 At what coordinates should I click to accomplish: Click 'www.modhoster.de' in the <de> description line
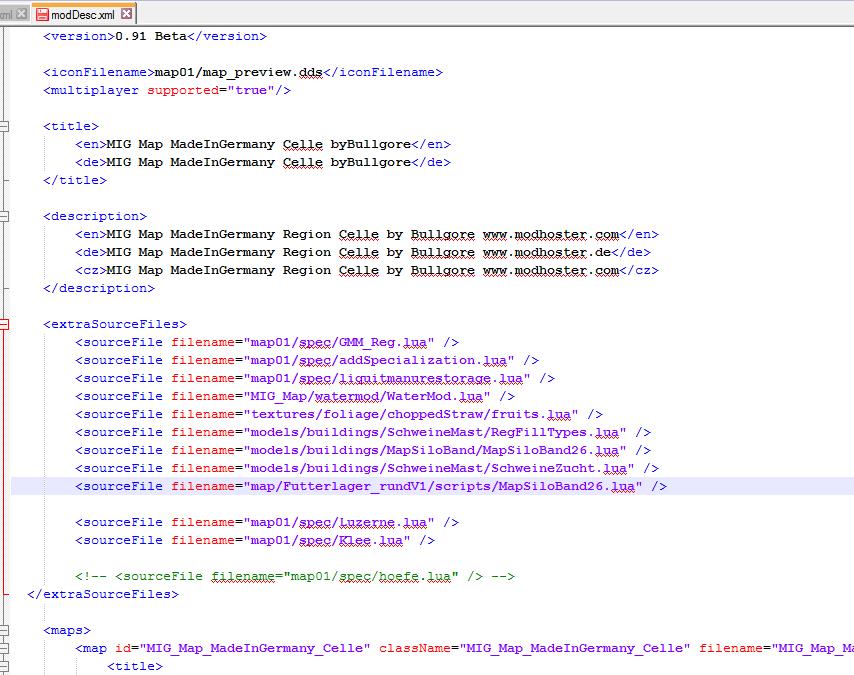pos(547,252)
